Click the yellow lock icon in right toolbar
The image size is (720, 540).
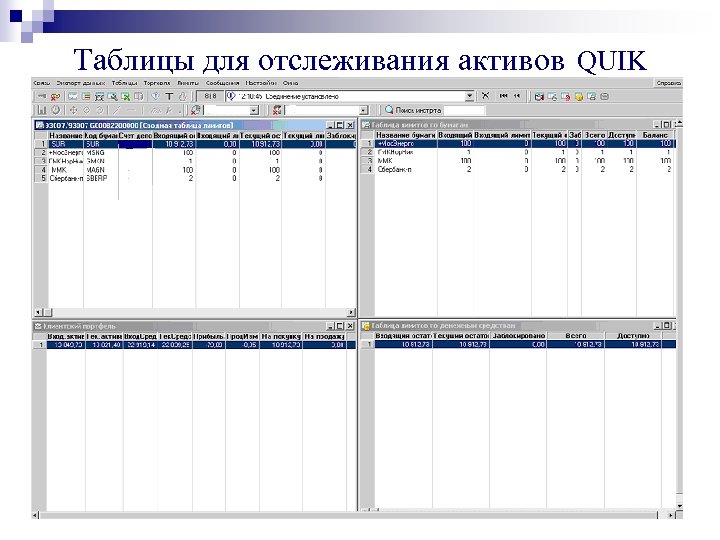click(579, 96)
